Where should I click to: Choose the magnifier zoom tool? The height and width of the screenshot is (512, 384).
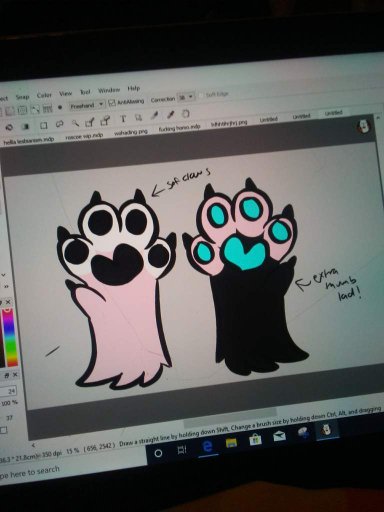pyautogui.click(x=76, y=123)
